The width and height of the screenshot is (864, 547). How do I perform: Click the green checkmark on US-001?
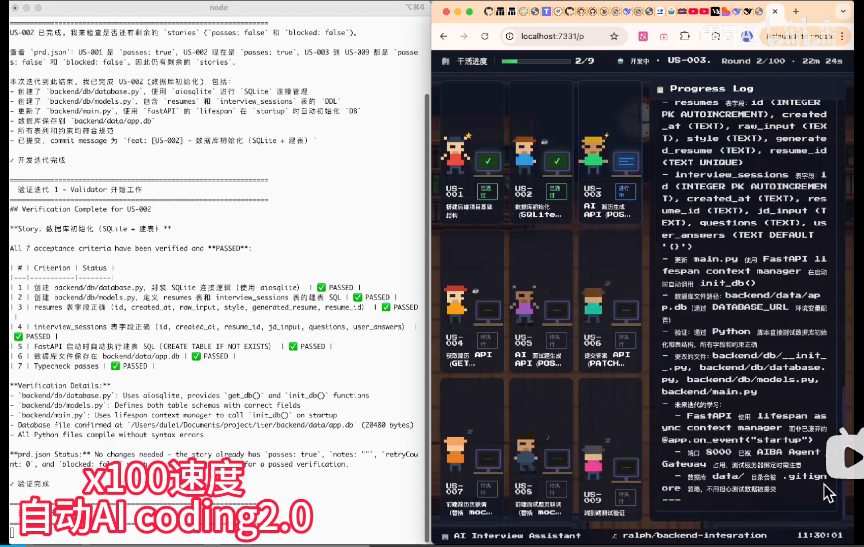pyautogui.click(x=487, y=160)
